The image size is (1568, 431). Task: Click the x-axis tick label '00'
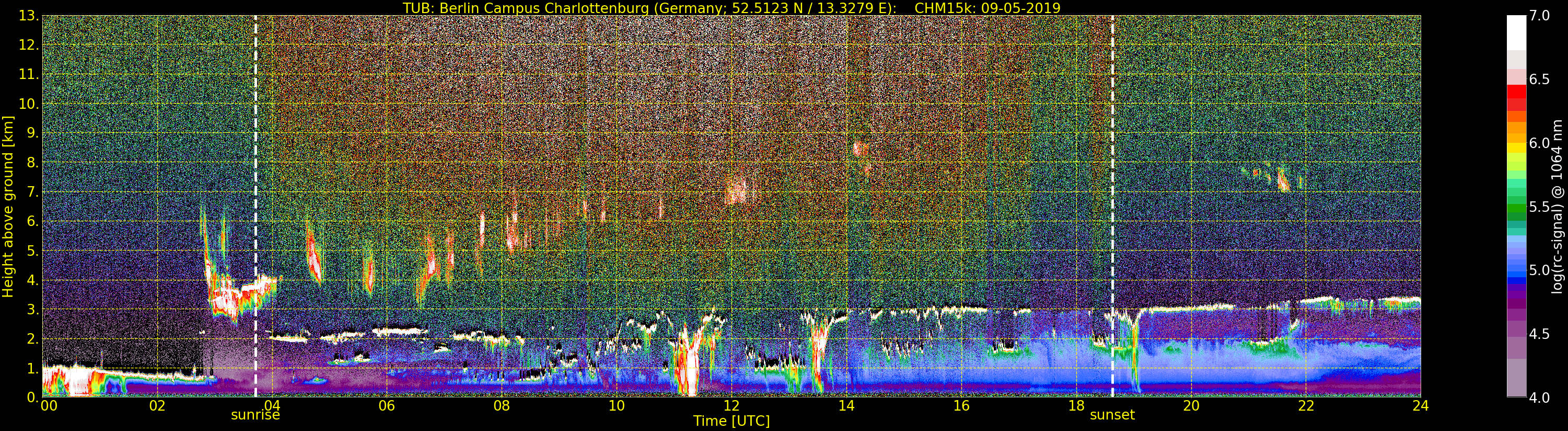[49, 405]
